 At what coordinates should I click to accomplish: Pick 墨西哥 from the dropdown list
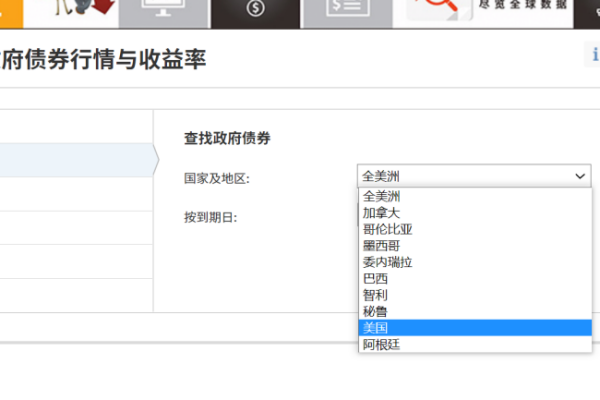(381, 245)
